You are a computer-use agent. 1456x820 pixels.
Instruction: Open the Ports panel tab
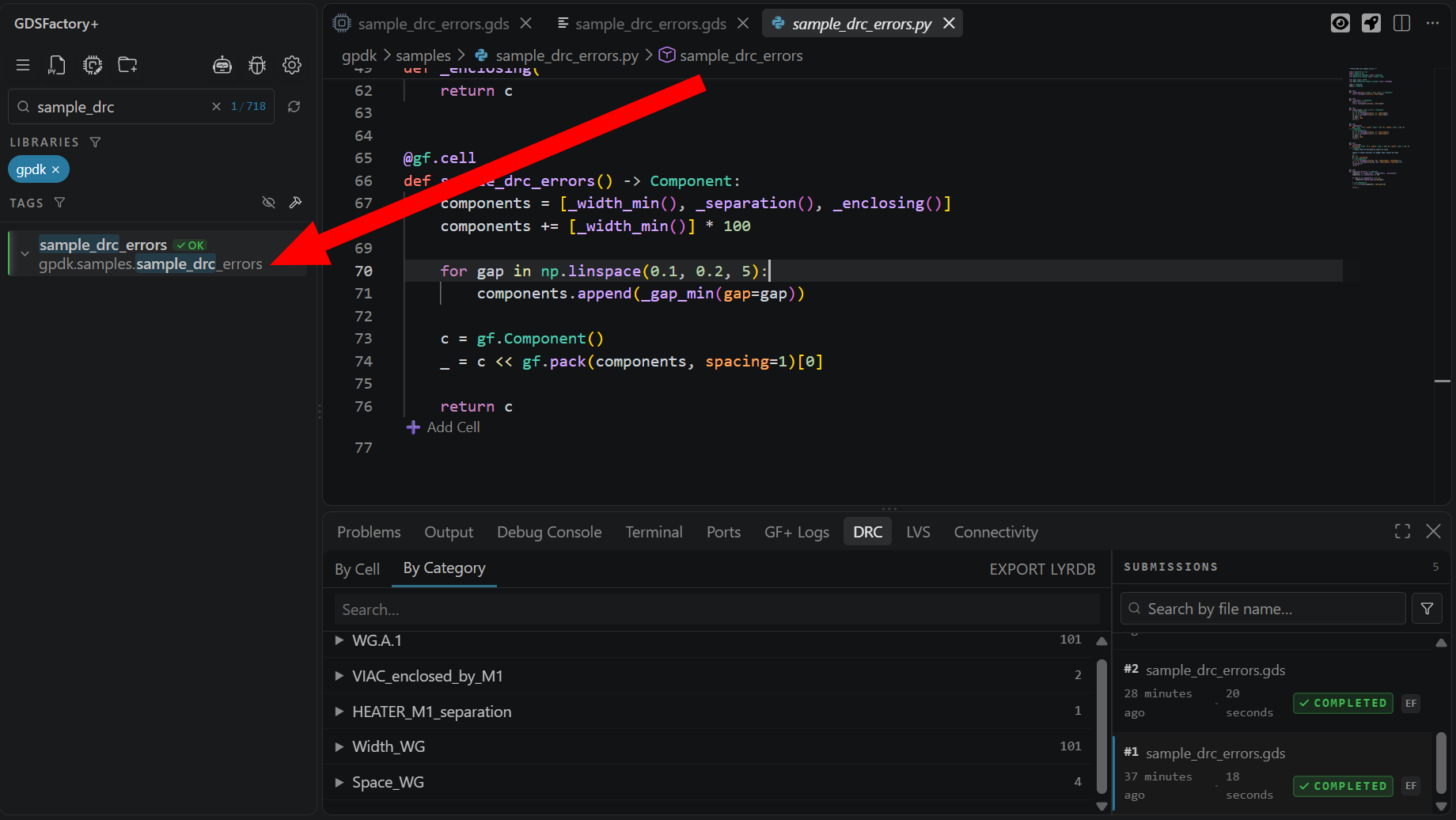point(723,532)
